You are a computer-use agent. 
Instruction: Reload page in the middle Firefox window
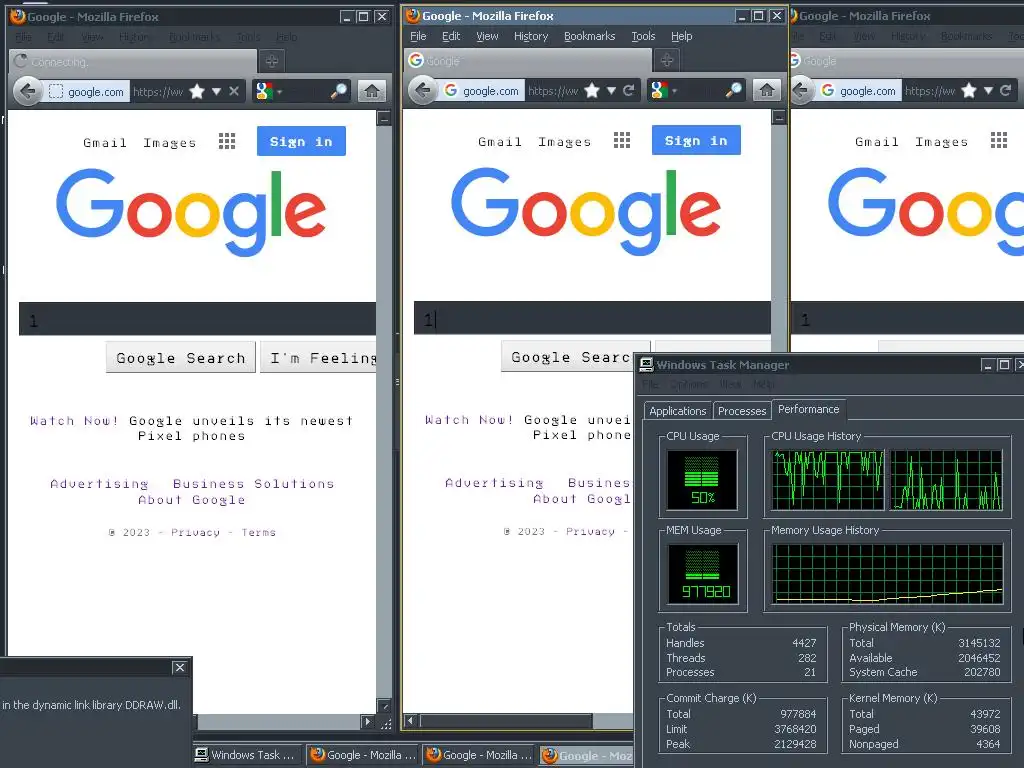(629, 90)
